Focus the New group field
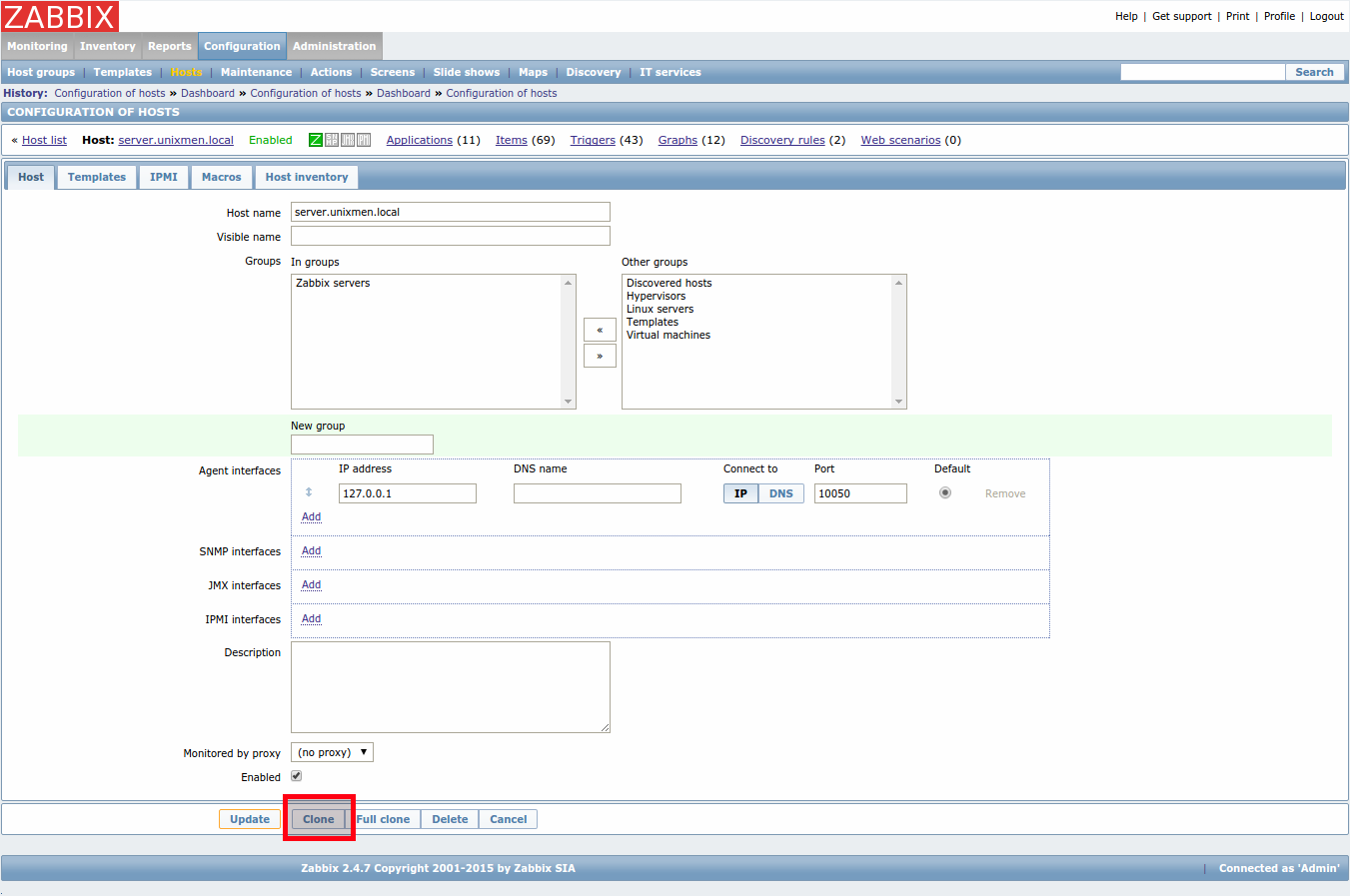Screen dimensions: 1350x896 click(x=362, y=445)
